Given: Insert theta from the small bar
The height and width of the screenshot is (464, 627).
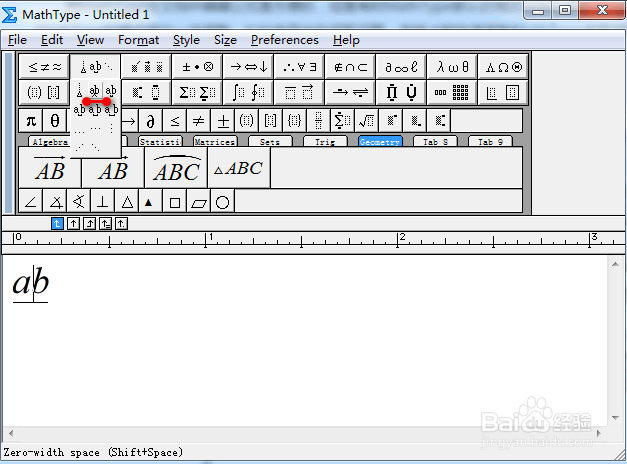Looking at the screenshot, I should tap(55, 121).
